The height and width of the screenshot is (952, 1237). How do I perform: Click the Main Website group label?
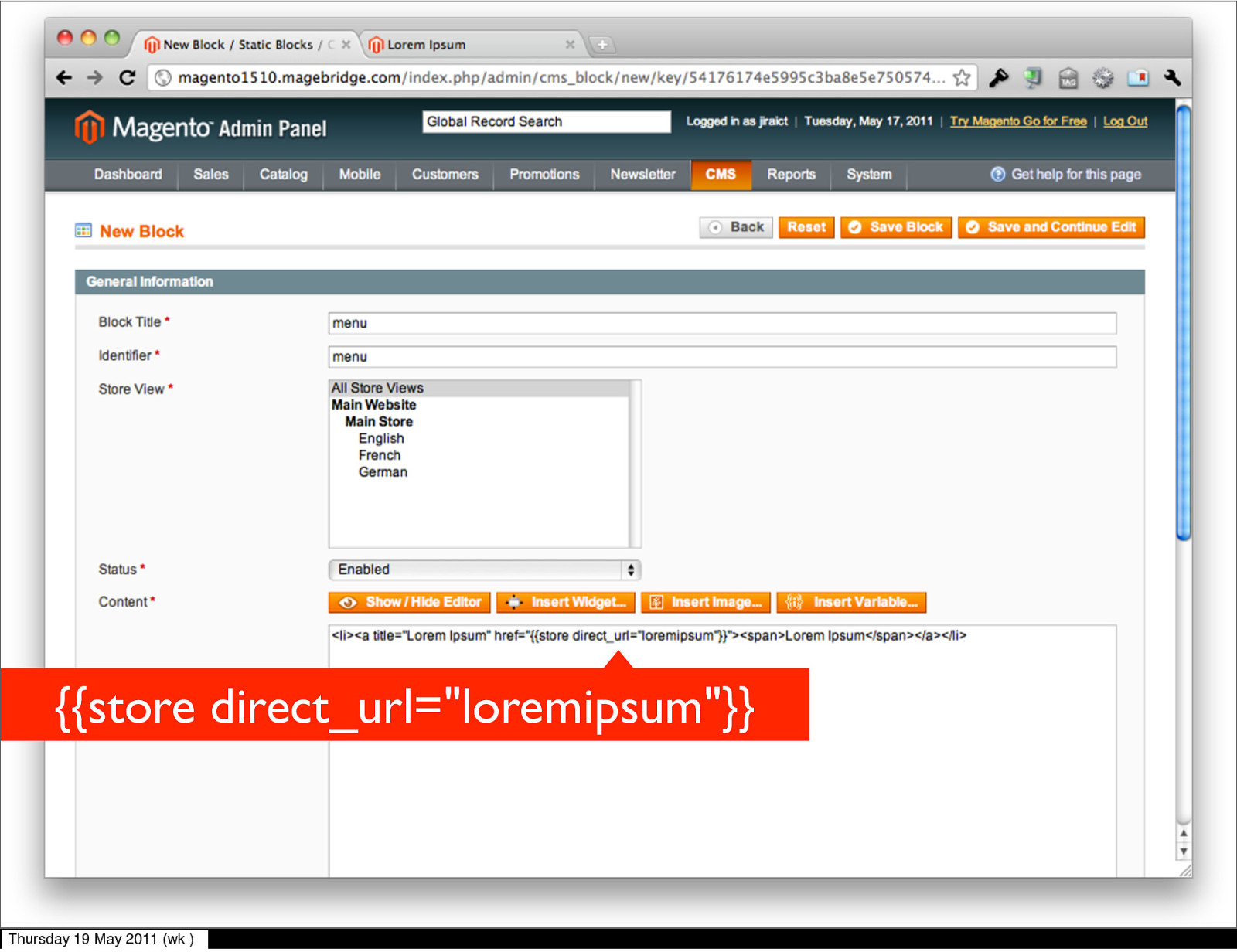coord(374,405)
